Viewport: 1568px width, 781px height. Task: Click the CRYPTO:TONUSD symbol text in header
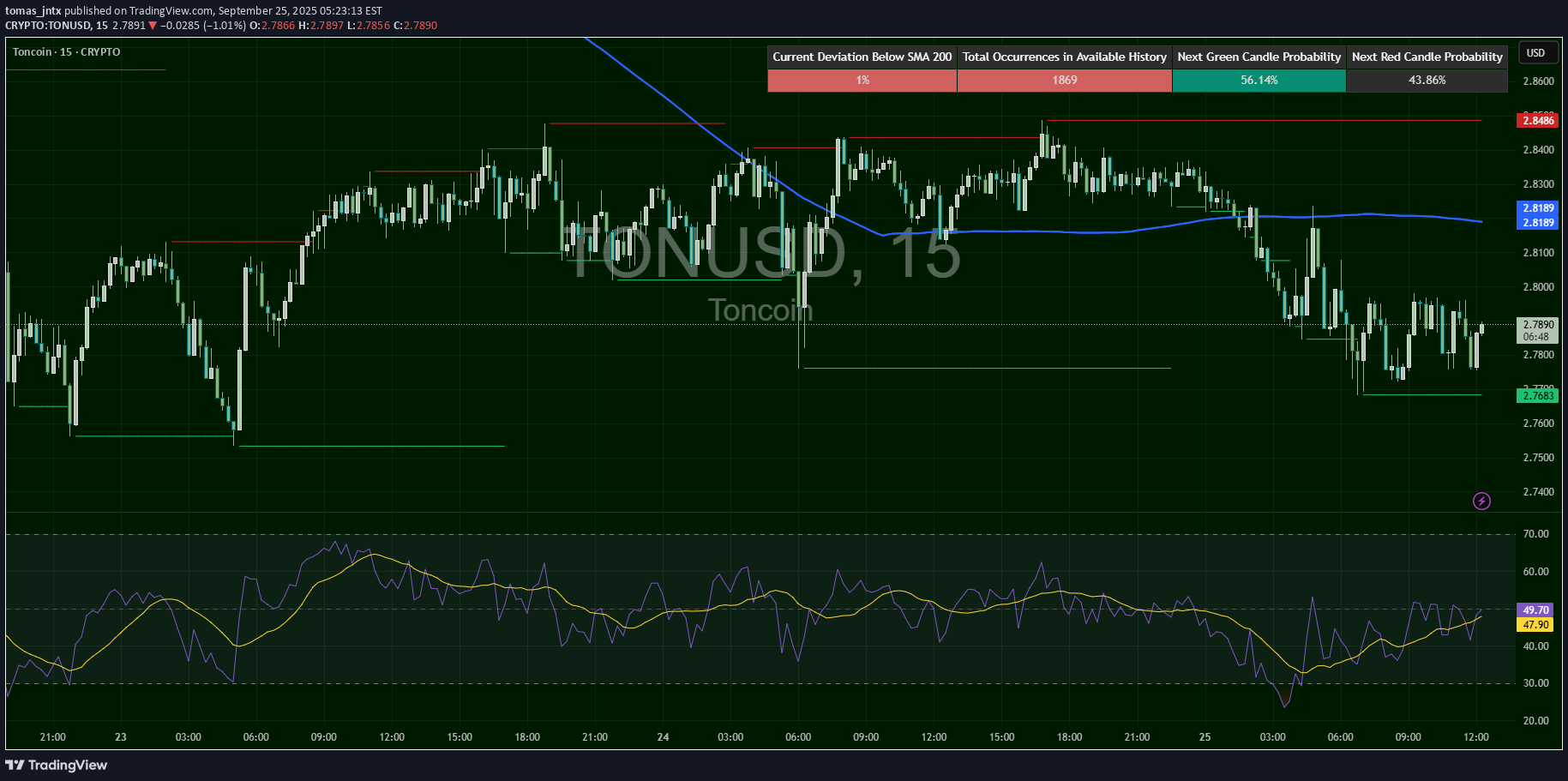point(48,26)
